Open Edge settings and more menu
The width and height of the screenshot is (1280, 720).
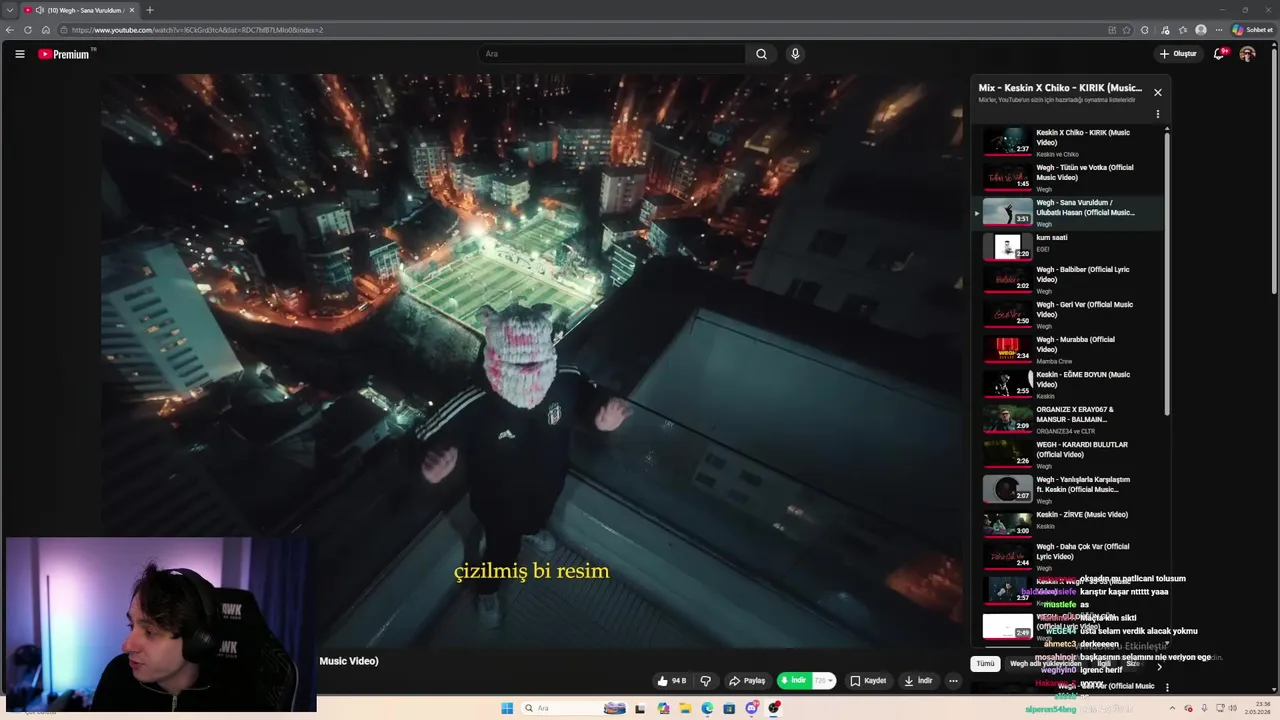1219,30
